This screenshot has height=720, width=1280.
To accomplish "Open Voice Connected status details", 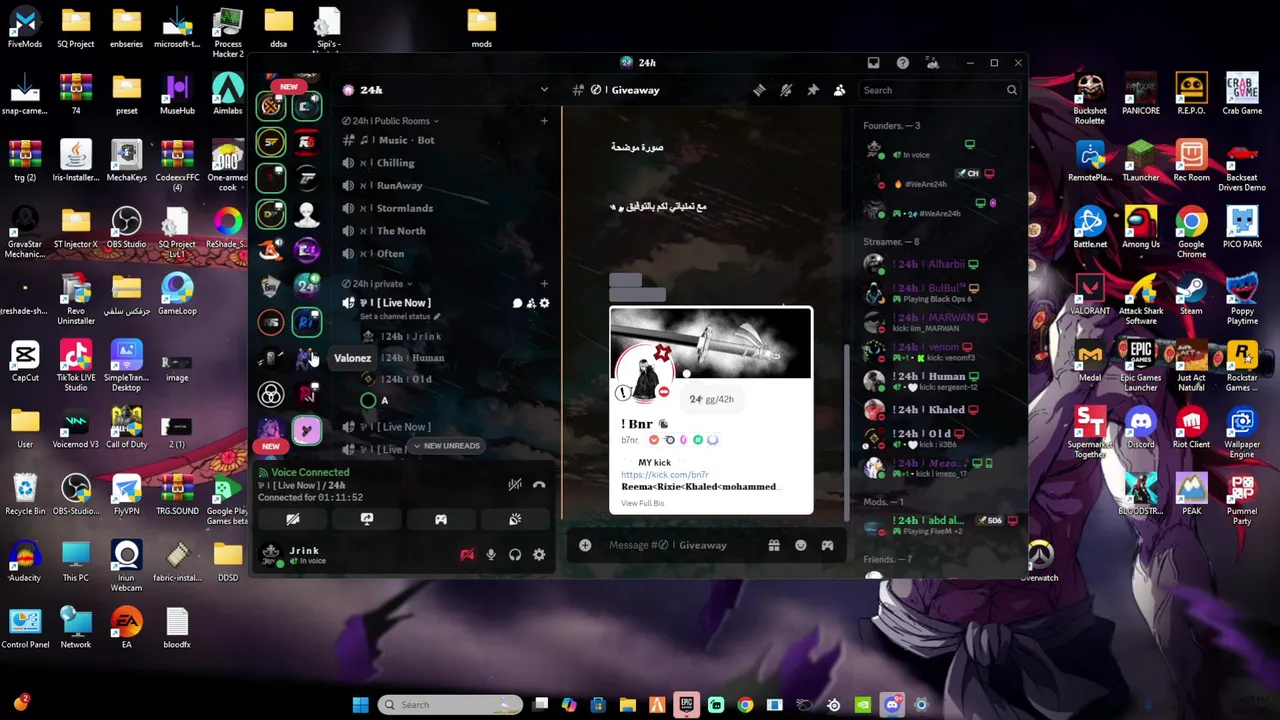I will (304, 472).
